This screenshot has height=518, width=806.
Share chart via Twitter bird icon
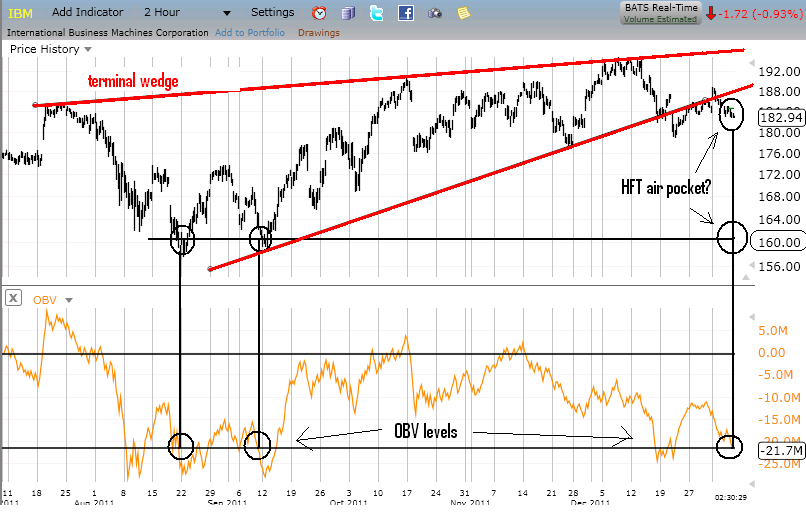[377, 13]
